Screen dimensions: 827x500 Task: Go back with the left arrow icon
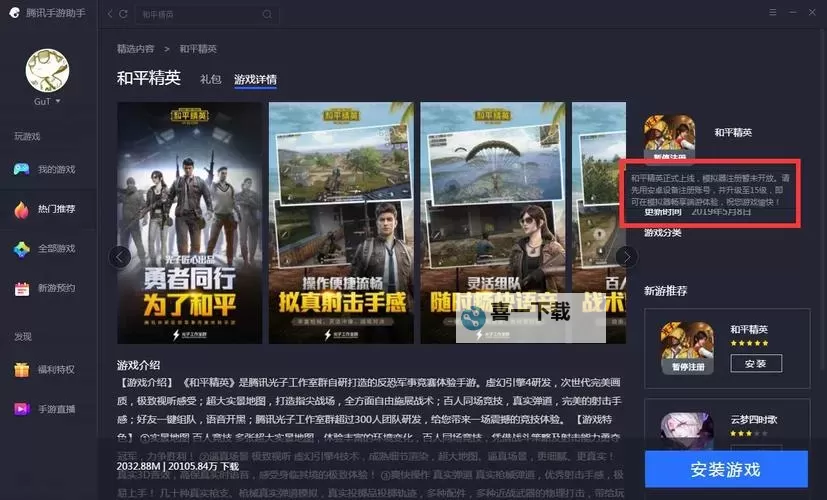[110, 14]
